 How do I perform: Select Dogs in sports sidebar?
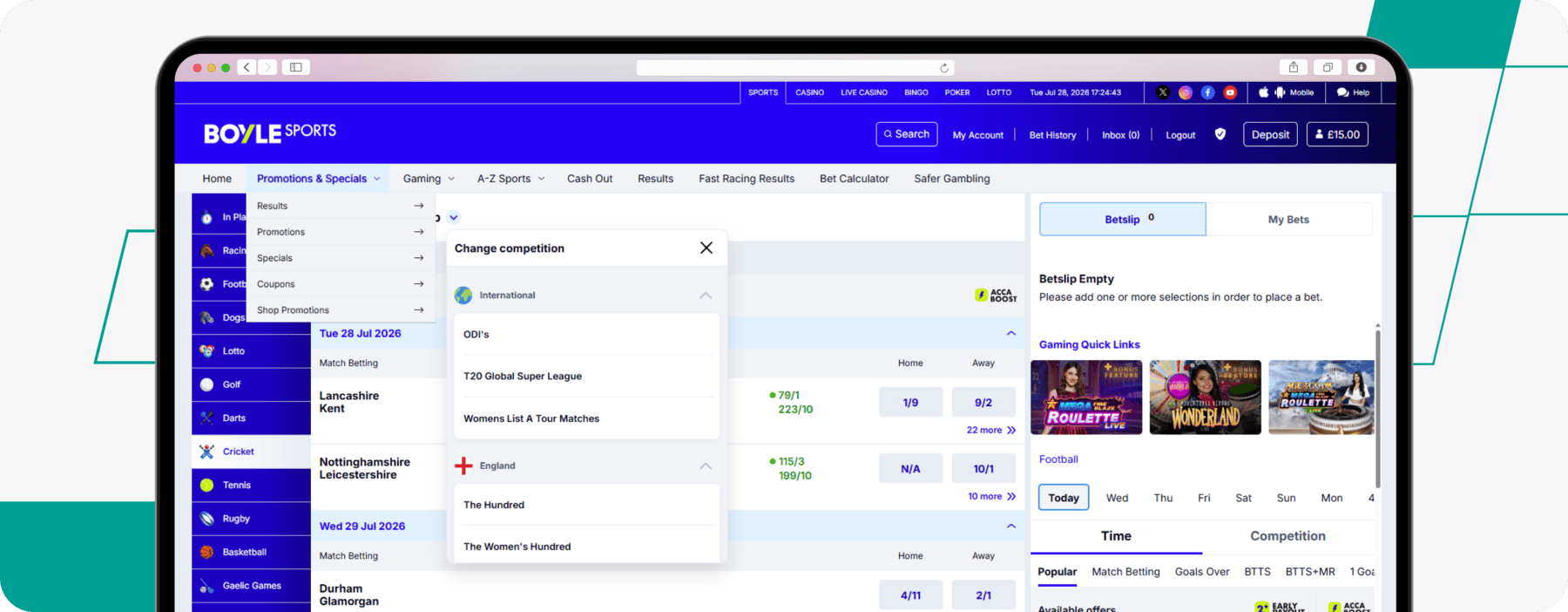pos(220,317)
